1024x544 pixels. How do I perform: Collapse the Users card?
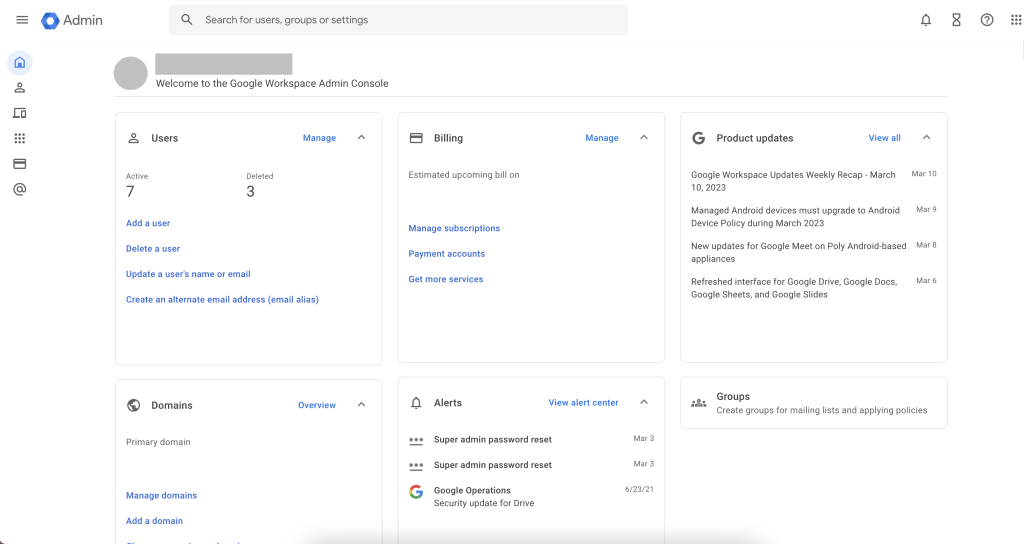point(361,138)
